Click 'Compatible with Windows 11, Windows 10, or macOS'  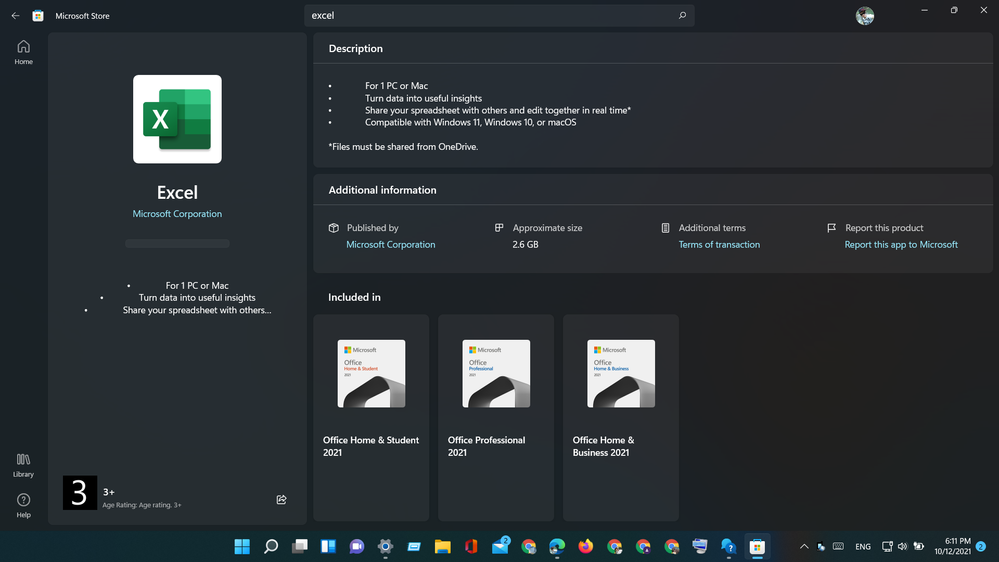pos(470,122)
